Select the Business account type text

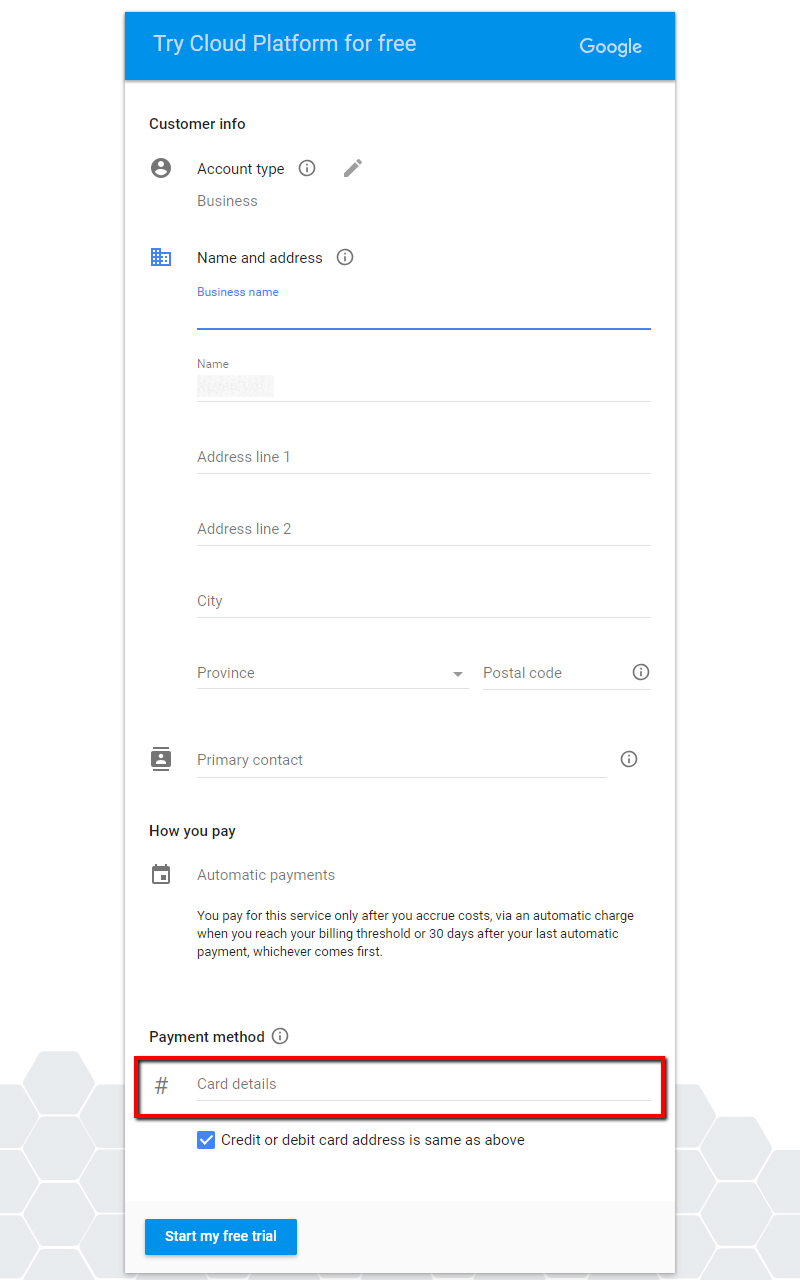227,200
